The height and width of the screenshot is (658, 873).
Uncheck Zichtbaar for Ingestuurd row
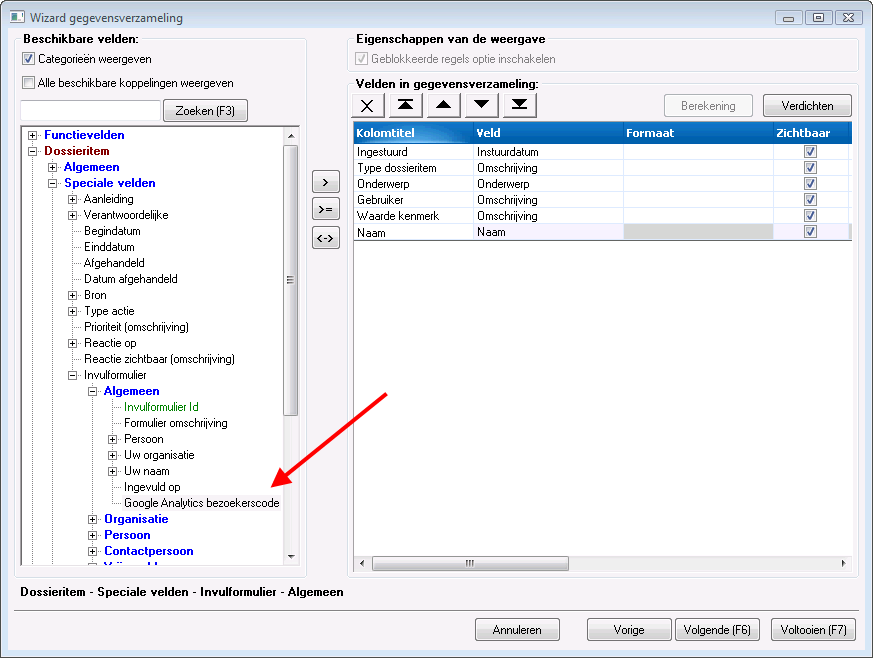click(810, 151)
